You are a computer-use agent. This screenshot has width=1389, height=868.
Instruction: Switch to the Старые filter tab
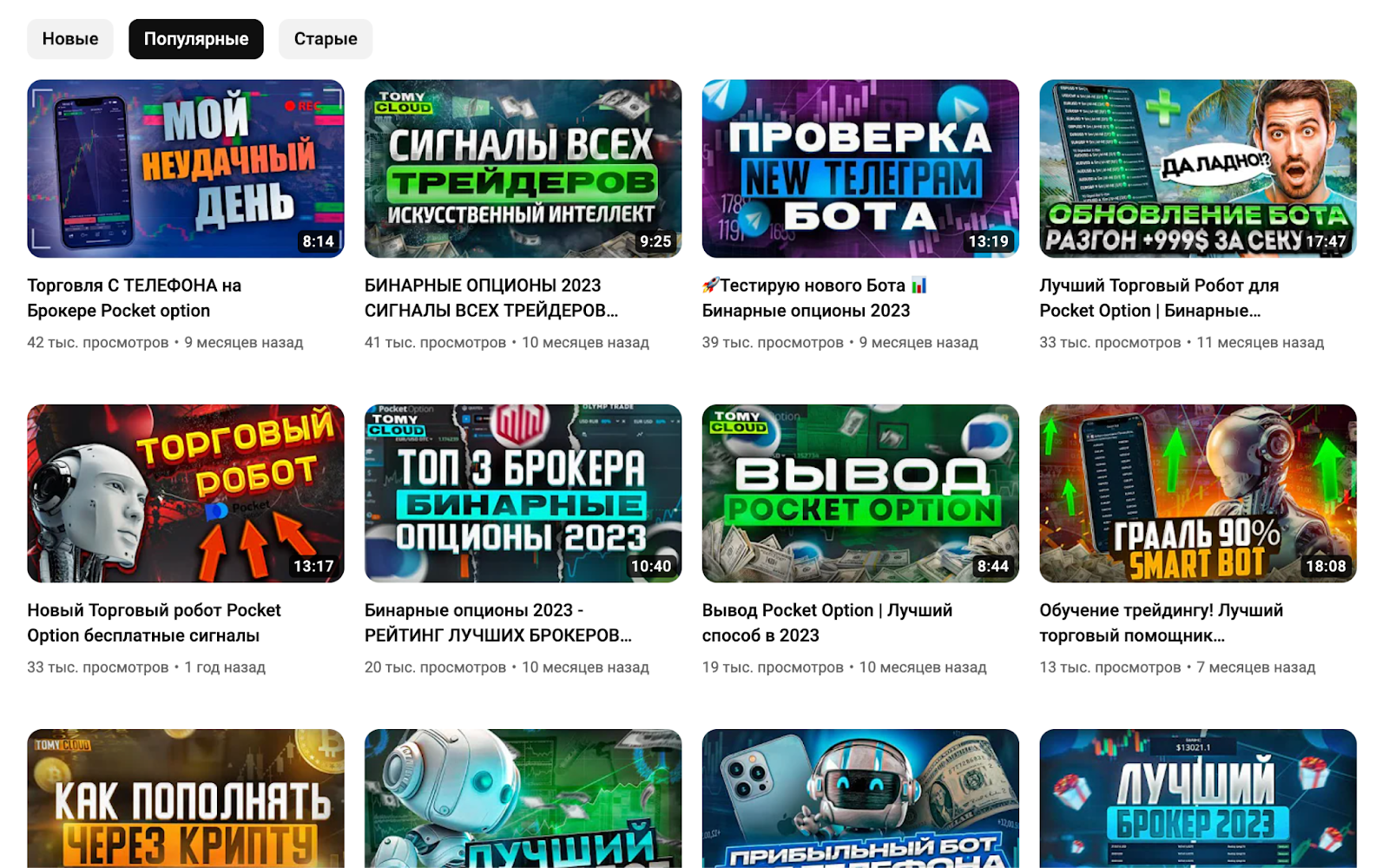click(x=326, y=39)
